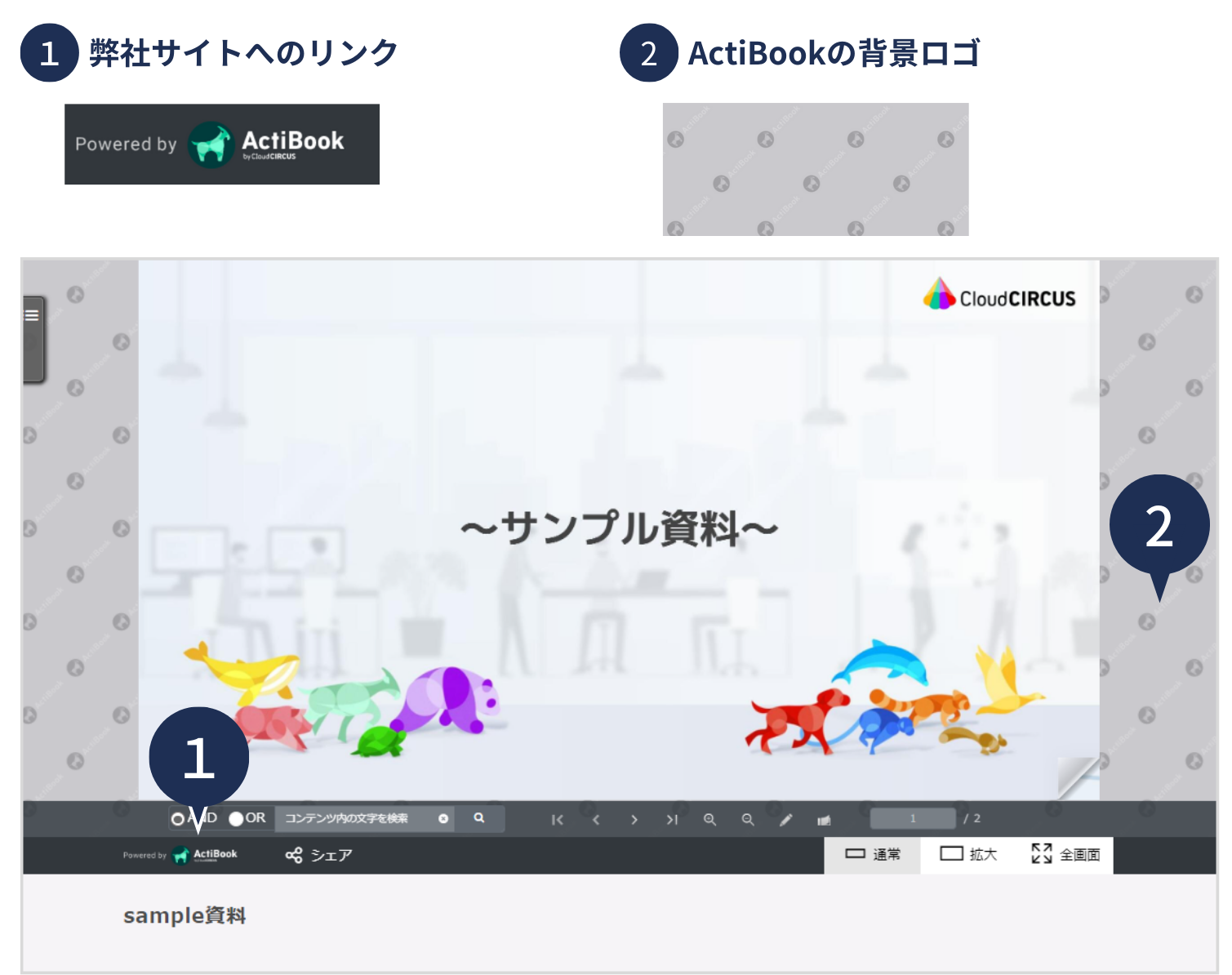Zoom out of the document
This screenshot has width=1232, height=975.
click(x=747, y=819)
